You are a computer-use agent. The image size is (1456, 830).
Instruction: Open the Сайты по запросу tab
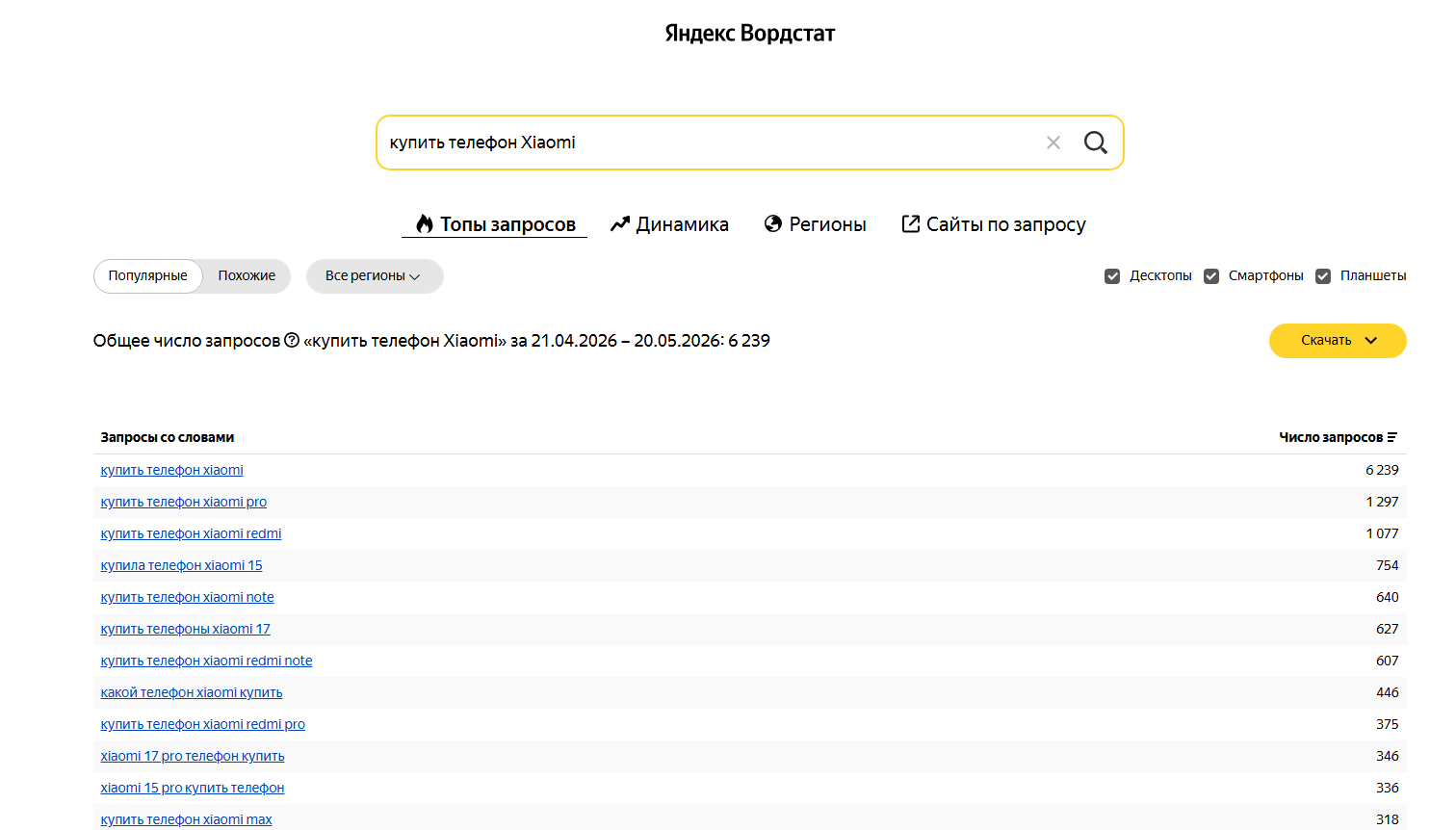994,224
